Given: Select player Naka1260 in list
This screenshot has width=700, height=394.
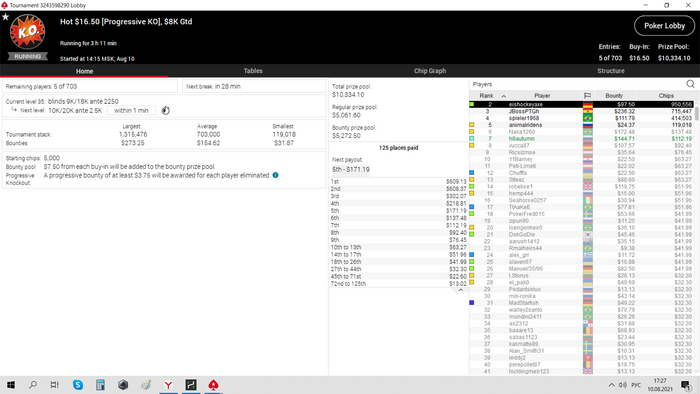Looking at the screenshot, I should coord(582,132).
